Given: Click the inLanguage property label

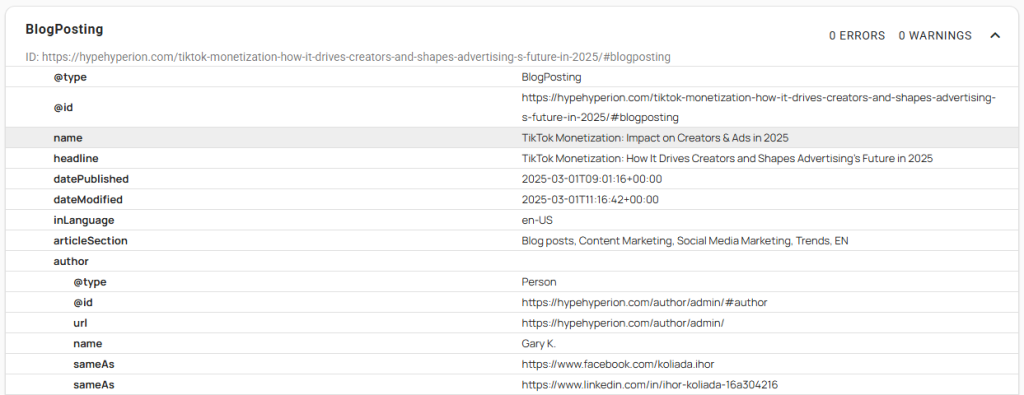Looking at the screenshot, I should [84, 220].
